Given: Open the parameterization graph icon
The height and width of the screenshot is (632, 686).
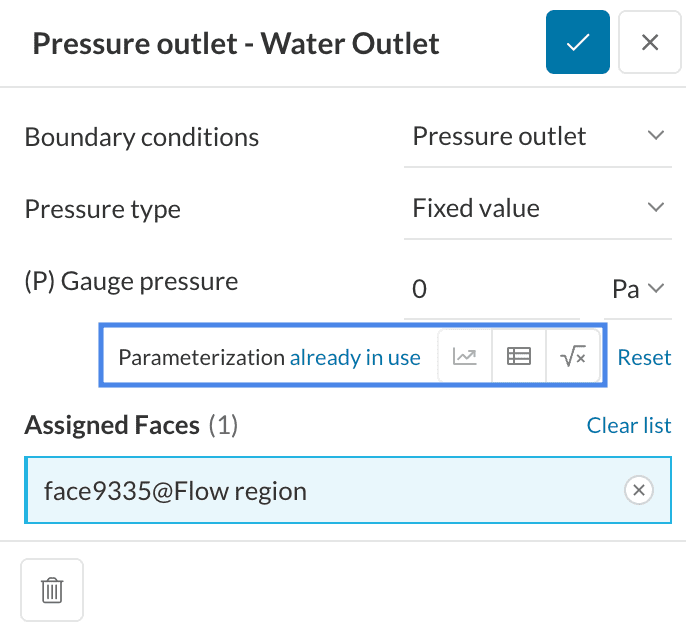Looking at the screenshot, I should click(x=465, y=357).
